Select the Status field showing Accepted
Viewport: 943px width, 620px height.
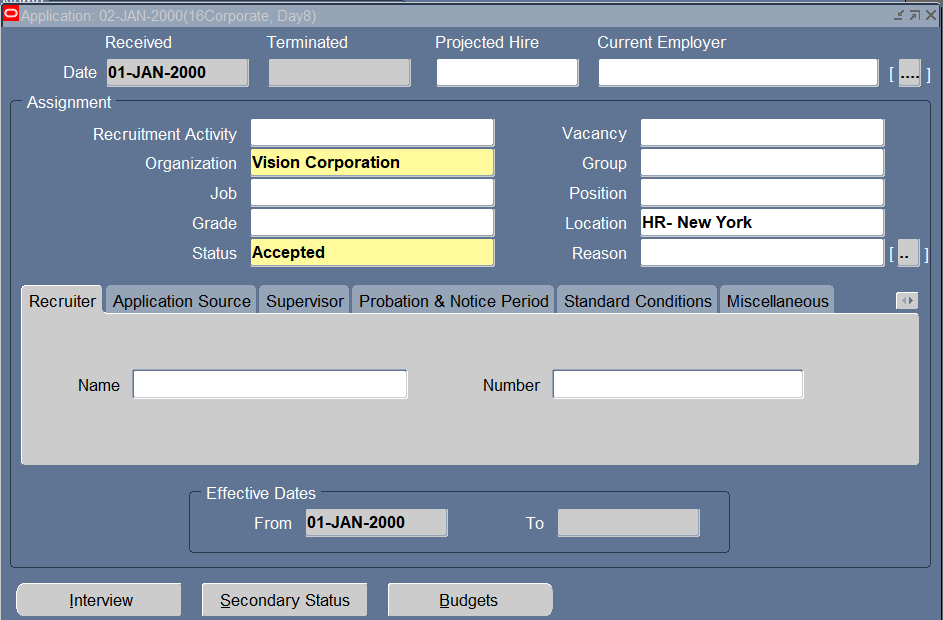click(x=372, y=253)
